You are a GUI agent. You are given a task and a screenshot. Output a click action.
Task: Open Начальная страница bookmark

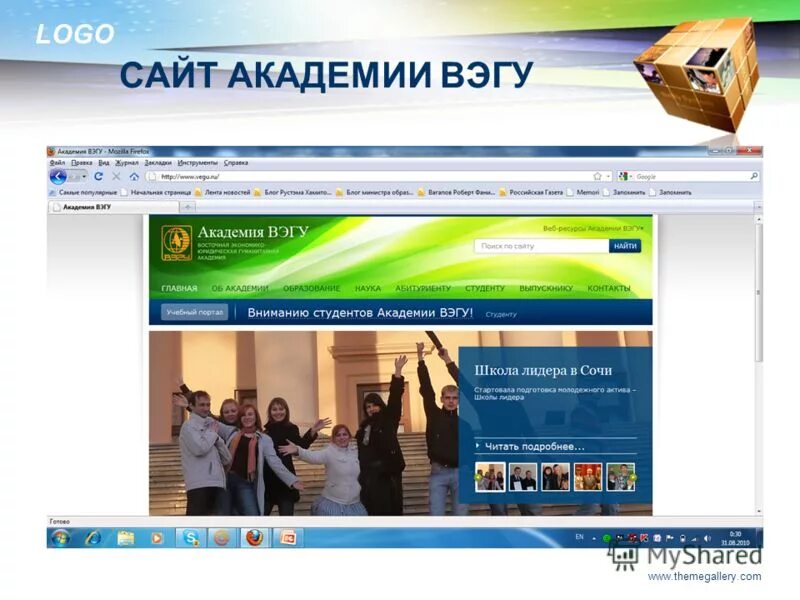pyautogui.click(x=156, y=192)
